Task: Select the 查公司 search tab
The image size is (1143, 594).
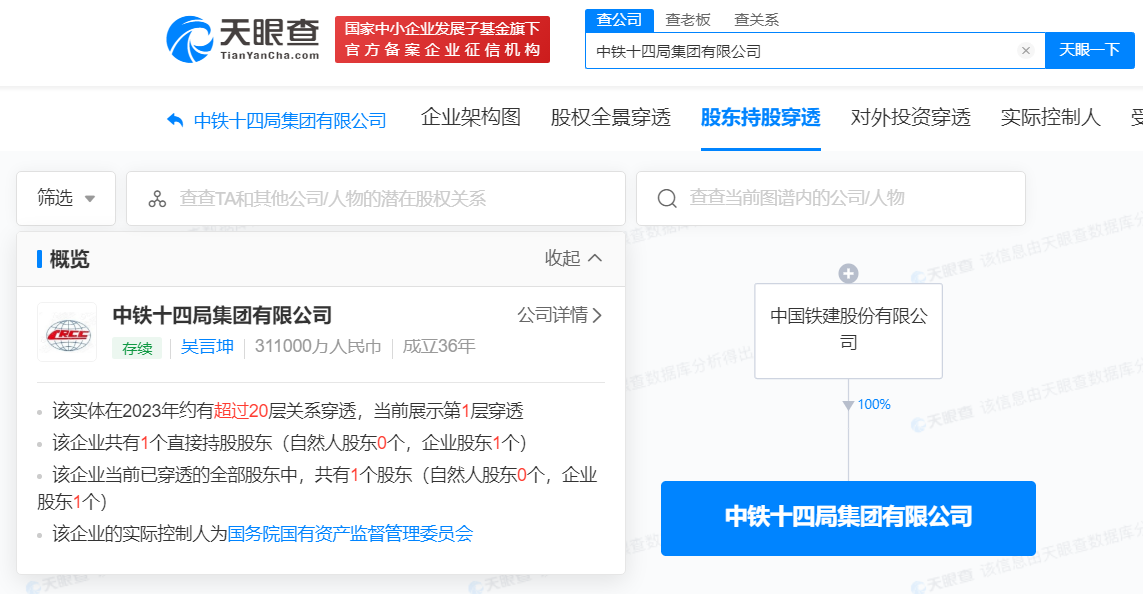Action: [x=619, y=20]
